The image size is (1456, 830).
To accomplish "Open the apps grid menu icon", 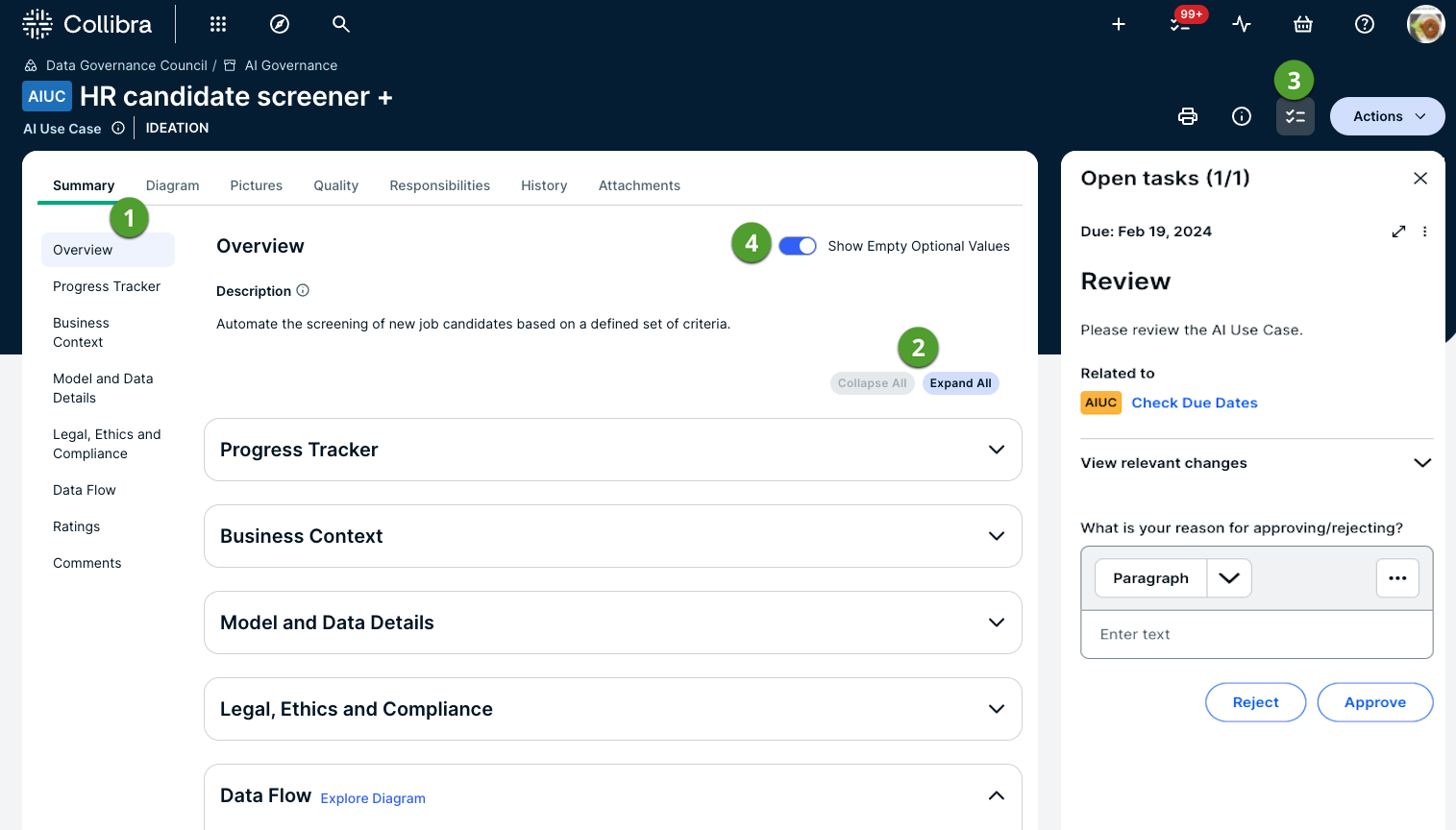I will click(x=218, y=24).
